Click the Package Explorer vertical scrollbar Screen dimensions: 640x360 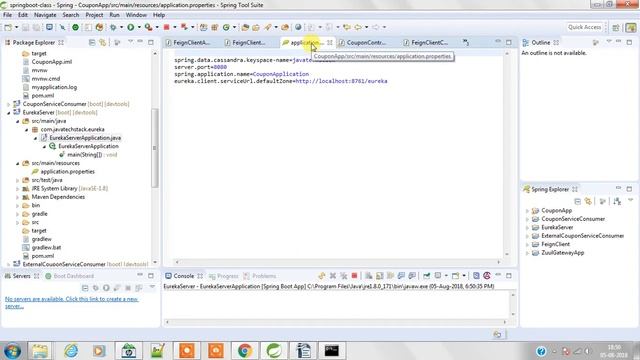click(155, 148)
